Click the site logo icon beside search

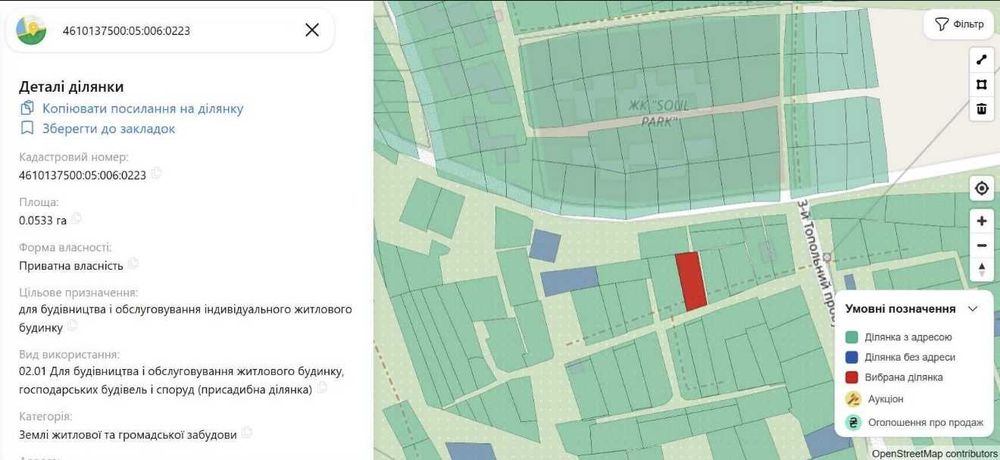(x=31, y=30)
